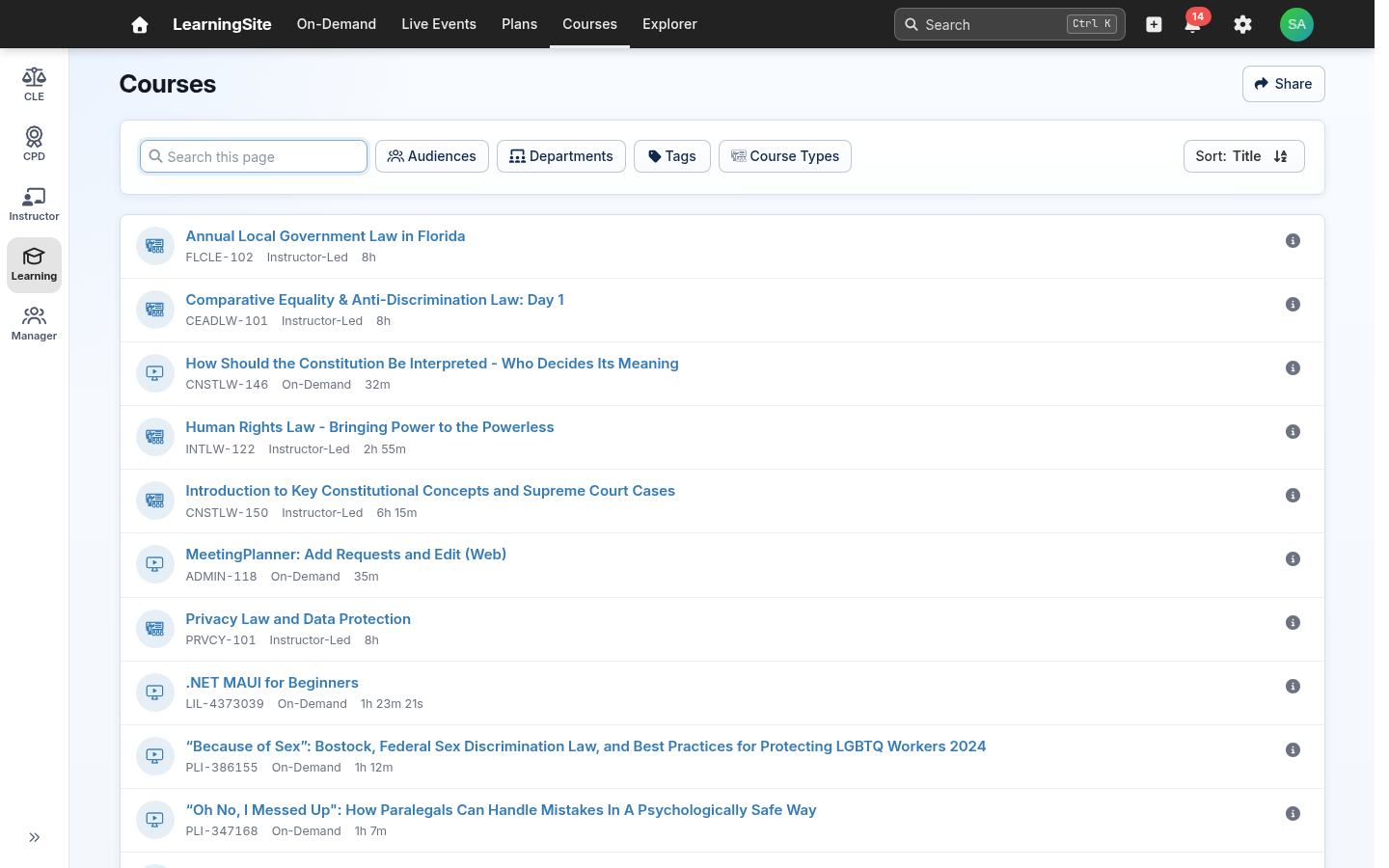Screen dimensions: 1389x868
Task: Focus the Search this page field
Action: click(254, 156)
